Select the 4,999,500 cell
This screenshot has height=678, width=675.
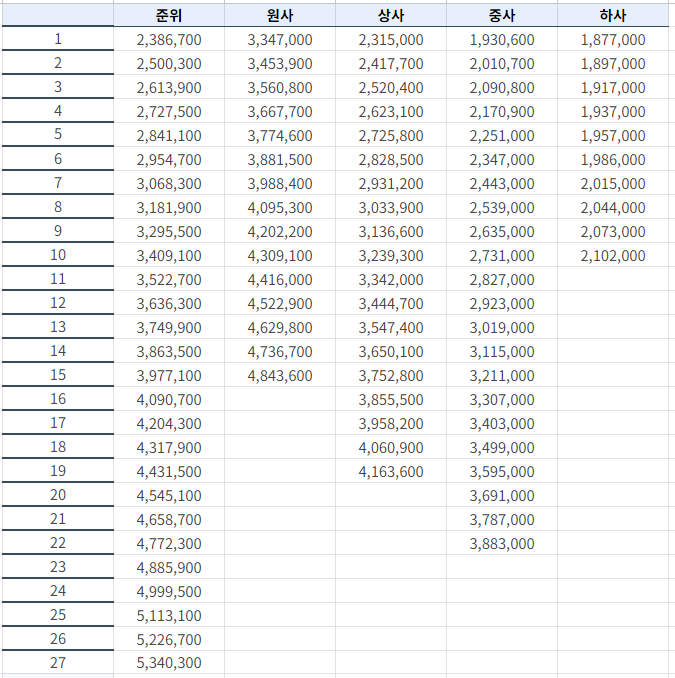[169, 592]
